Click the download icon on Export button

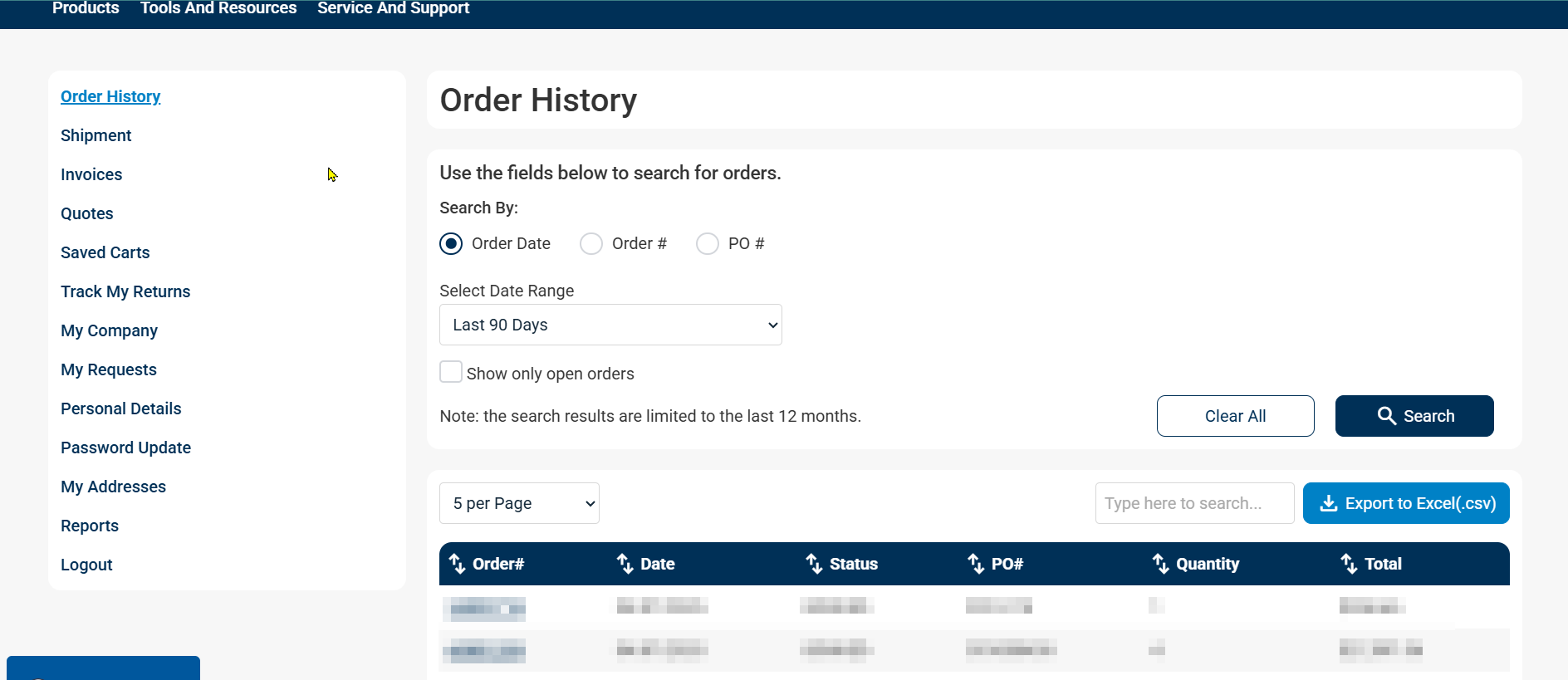pyautogui.click(x=1328, y=503)
